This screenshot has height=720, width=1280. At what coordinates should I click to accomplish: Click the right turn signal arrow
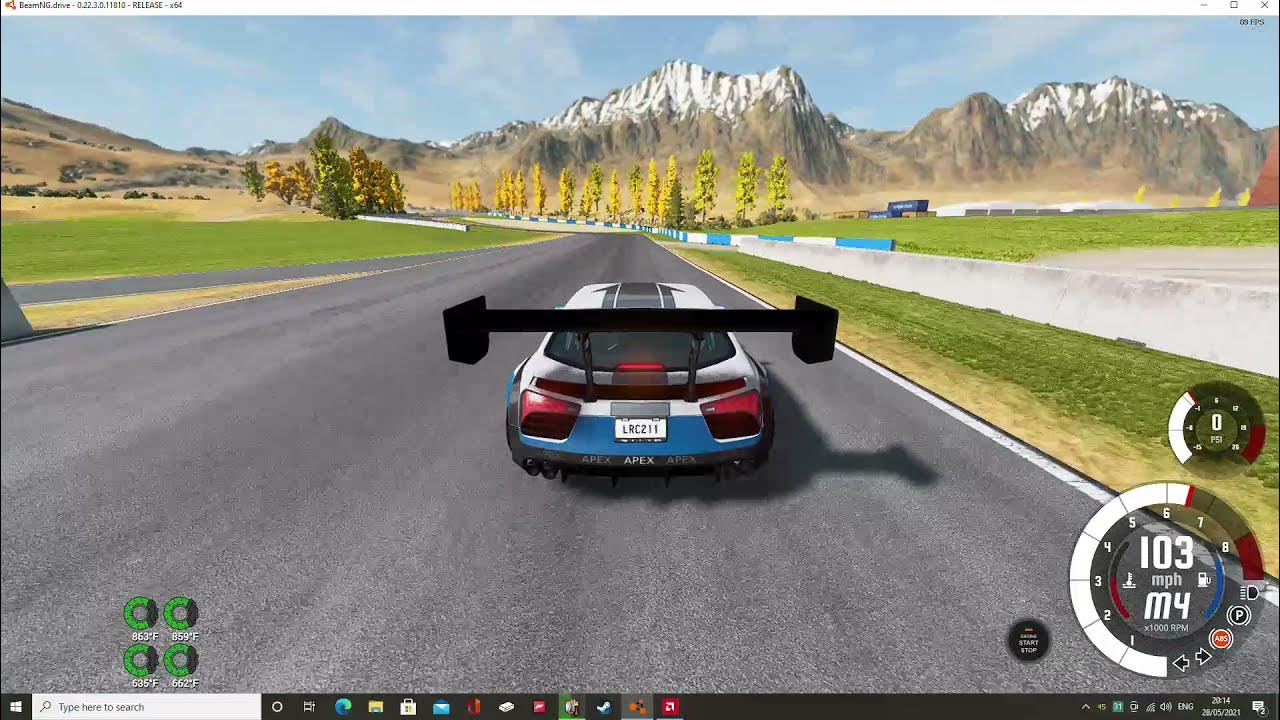click(1204, 657)
